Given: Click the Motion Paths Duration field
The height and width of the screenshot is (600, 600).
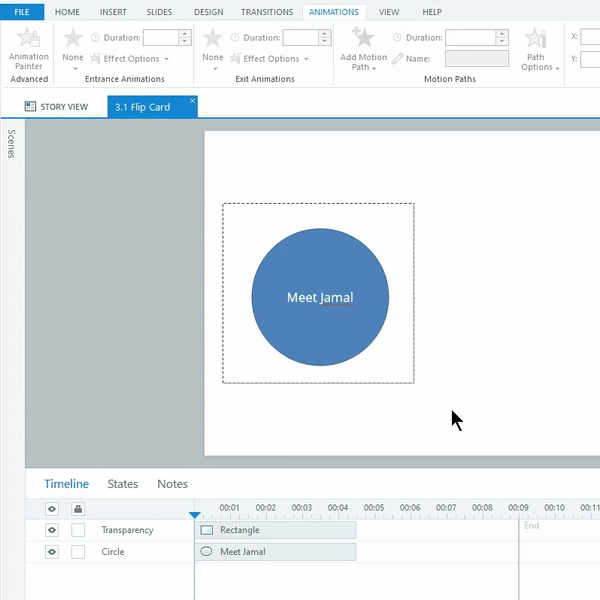Looking at the screenshot, I should 470,38.
